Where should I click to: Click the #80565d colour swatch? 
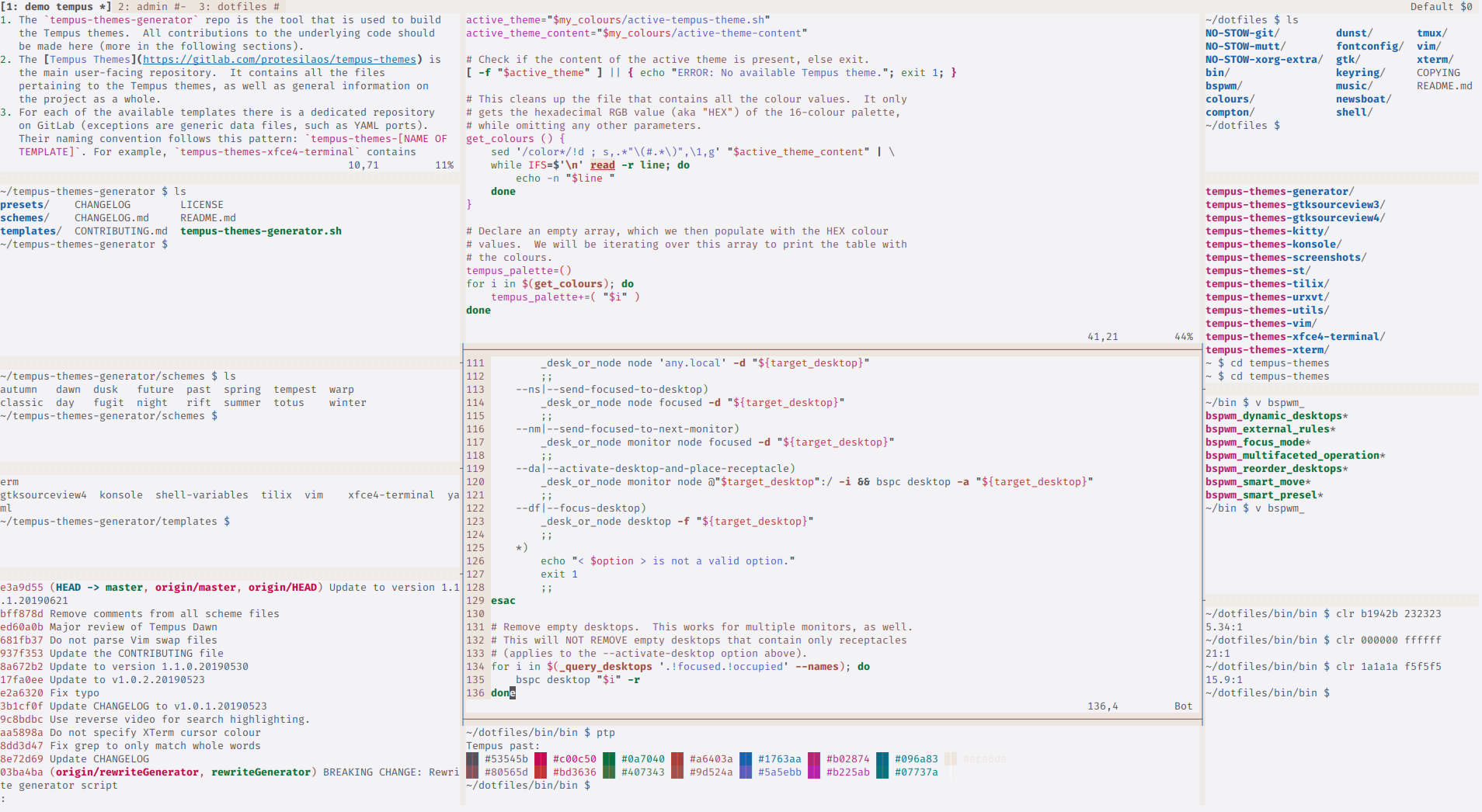[472, 772]
